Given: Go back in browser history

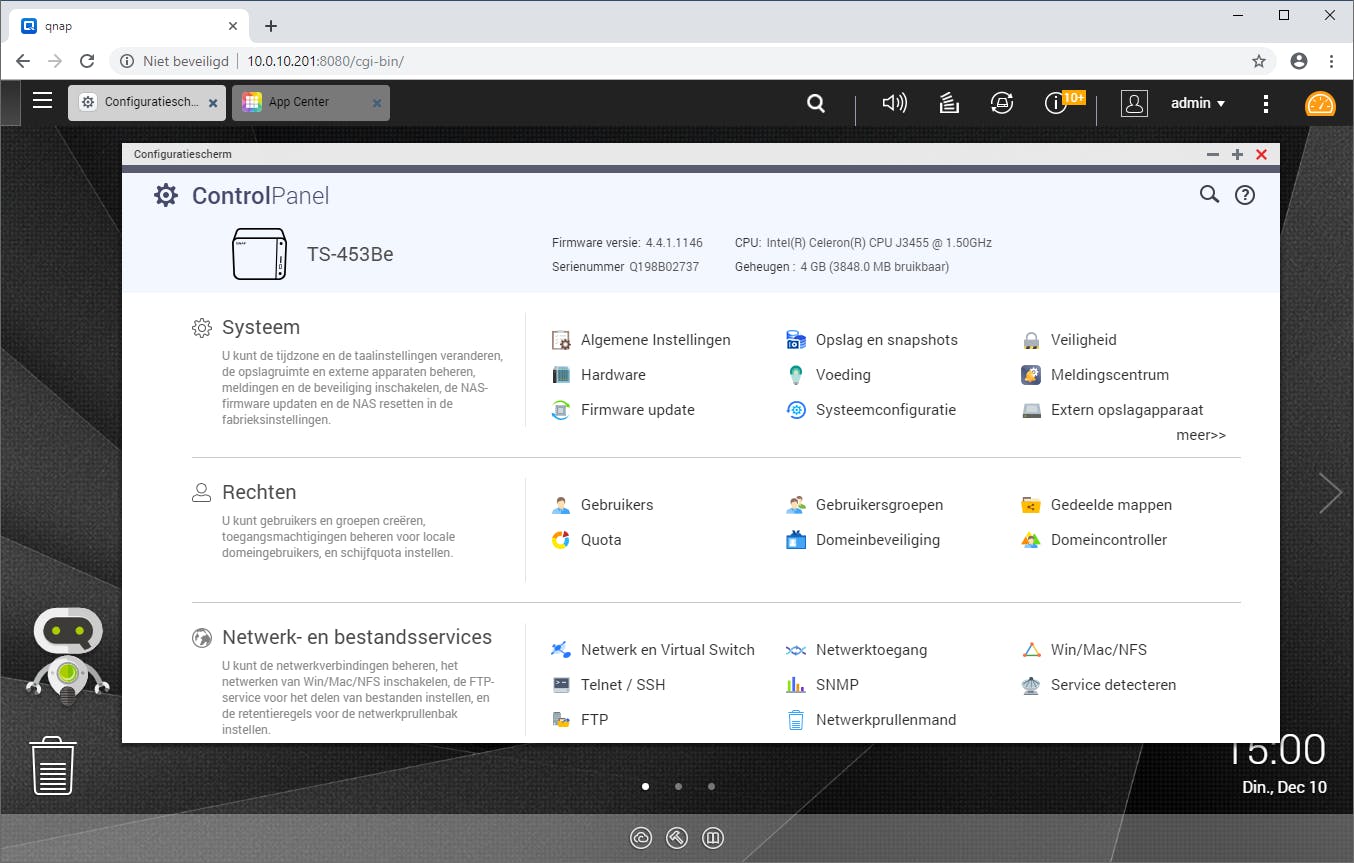Looking at the screenshot, I should pyautogui.click(x=23, y=61).
